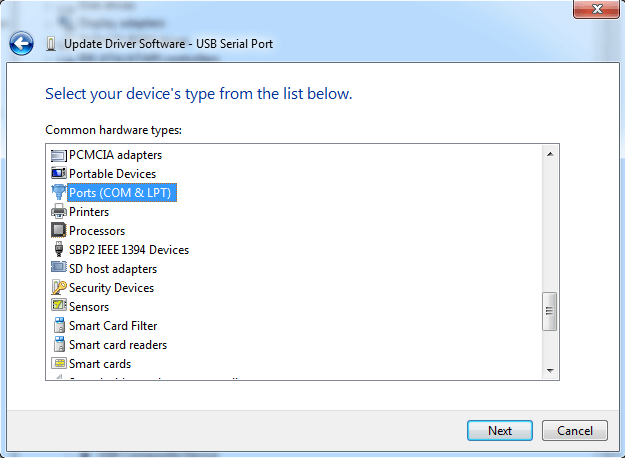Click the Sensors icon

(58, 307)
